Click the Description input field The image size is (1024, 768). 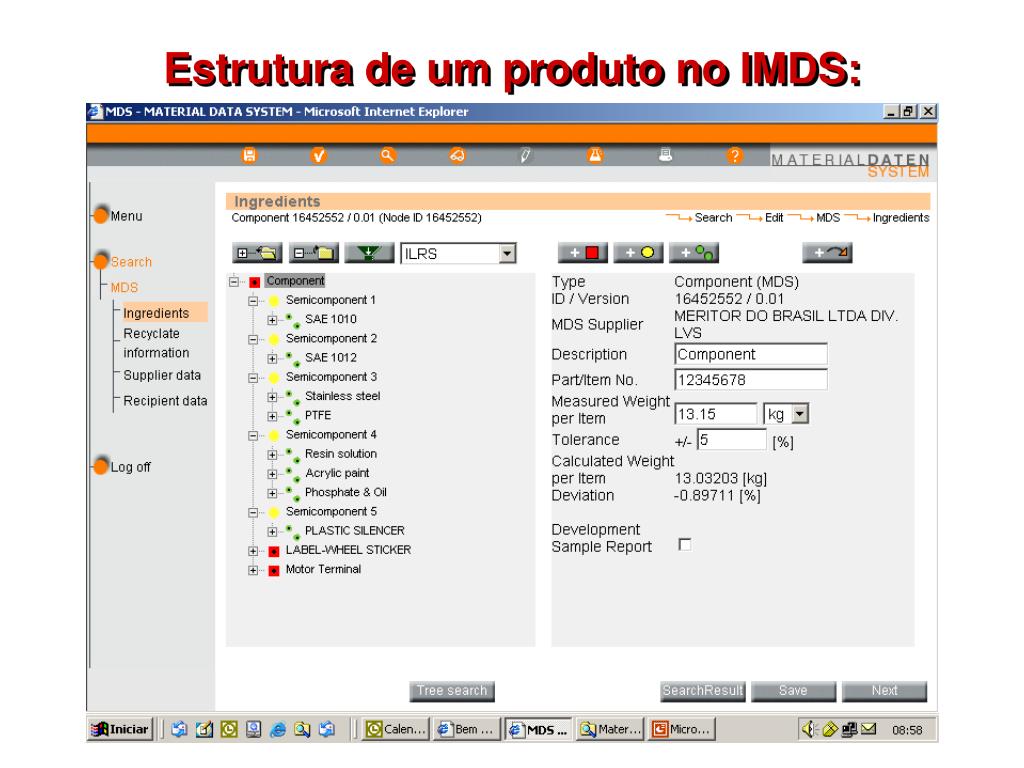[x=751, y=354]
